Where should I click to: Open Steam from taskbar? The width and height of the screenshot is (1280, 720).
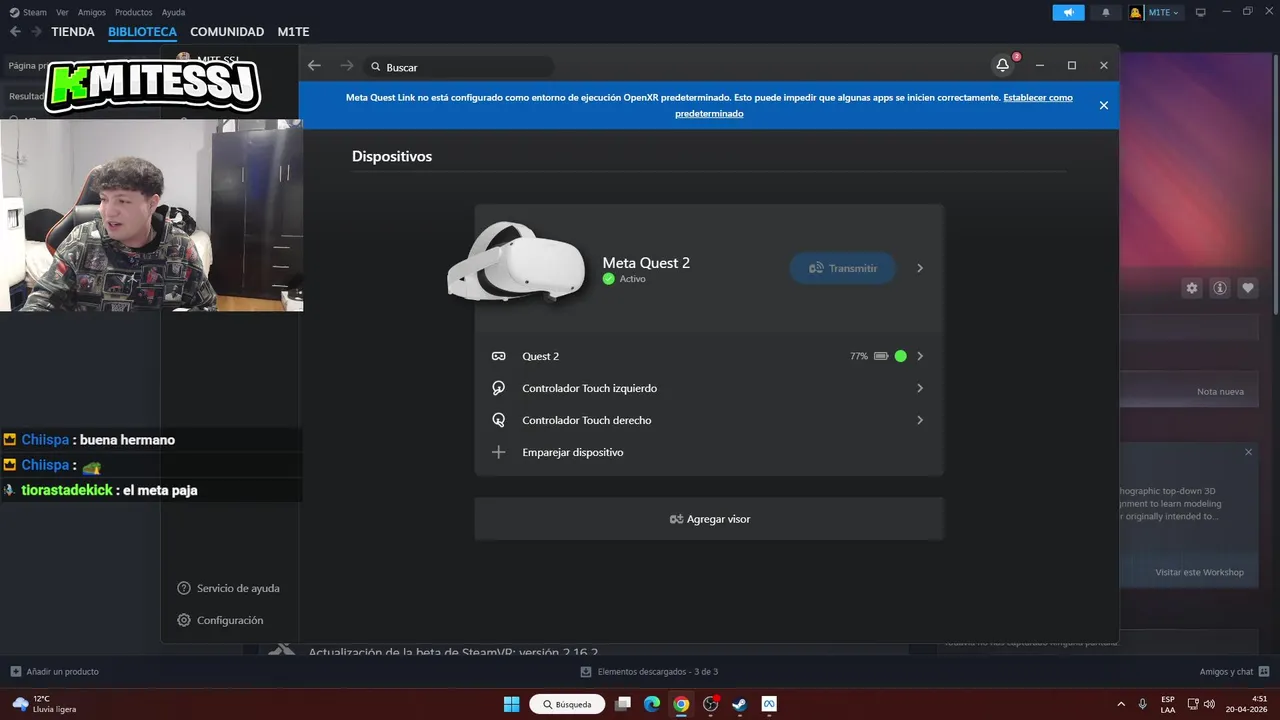739,704
